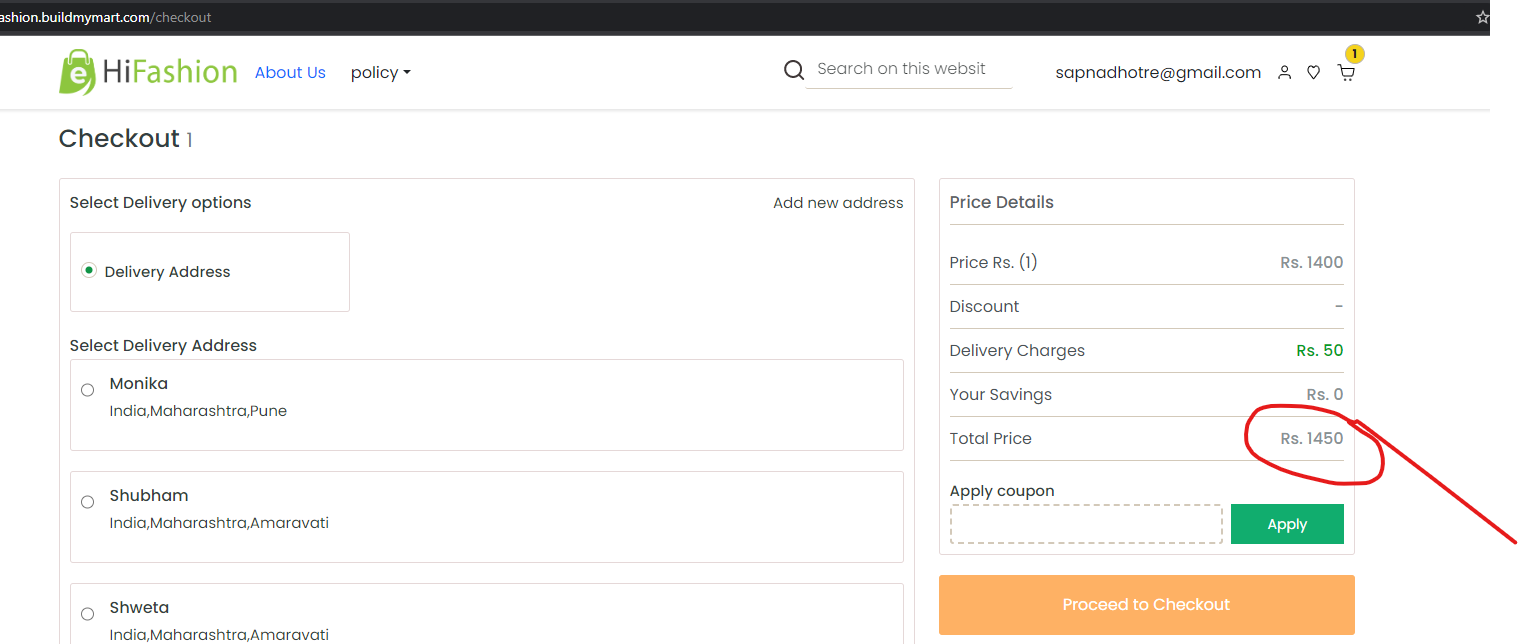Open the user account profile icon

[x=1285, y=73]
